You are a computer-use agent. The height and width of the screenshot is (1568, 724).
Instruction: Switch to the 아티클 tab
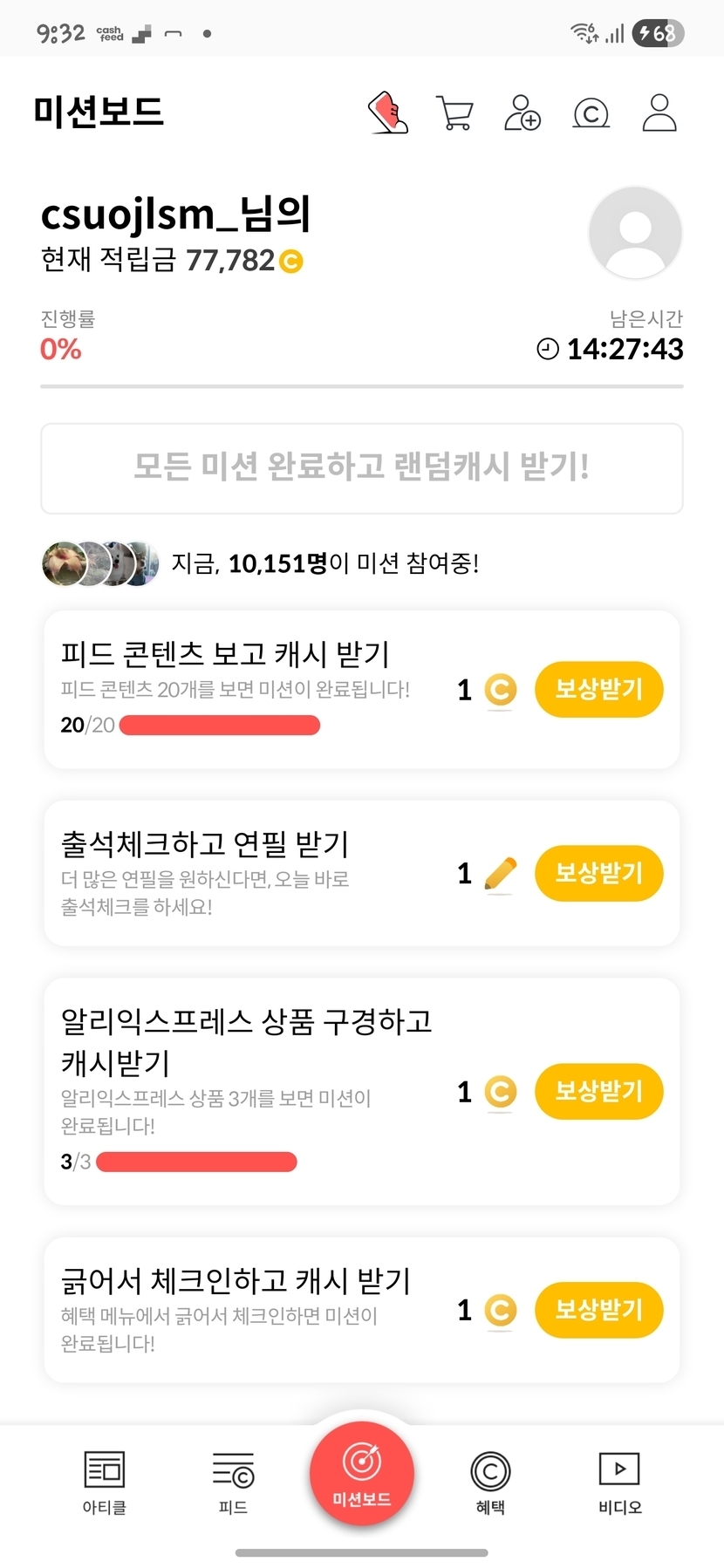(105, 1483)
